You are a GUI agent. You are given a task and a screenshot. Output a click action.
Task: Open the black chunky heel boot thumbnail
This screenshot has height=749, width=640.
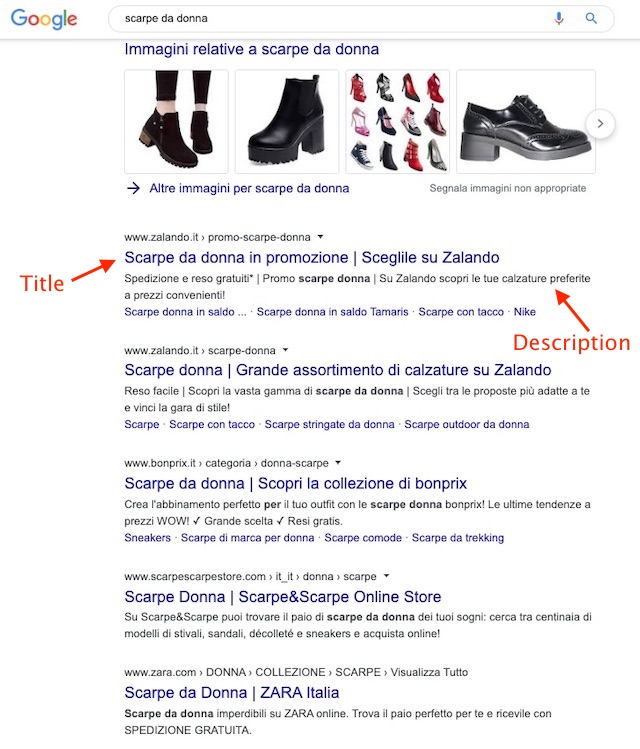coord(287,121)
